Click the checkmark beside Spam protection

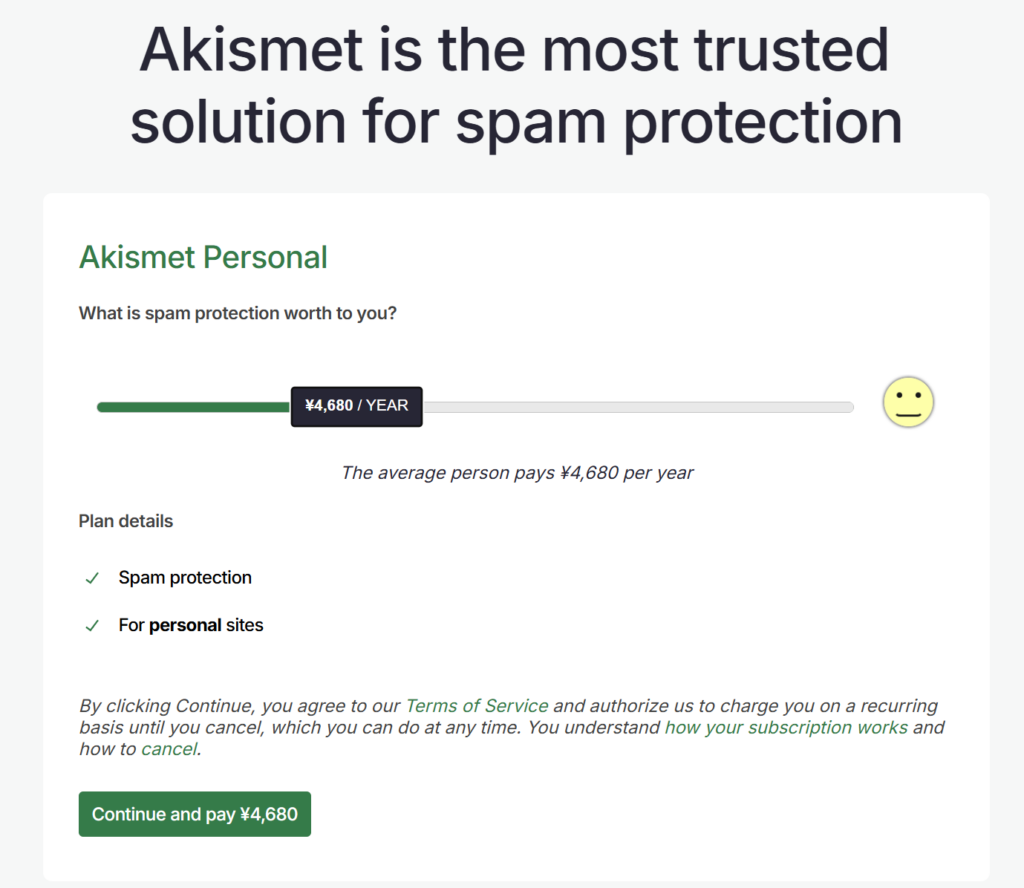pos(92,578)
